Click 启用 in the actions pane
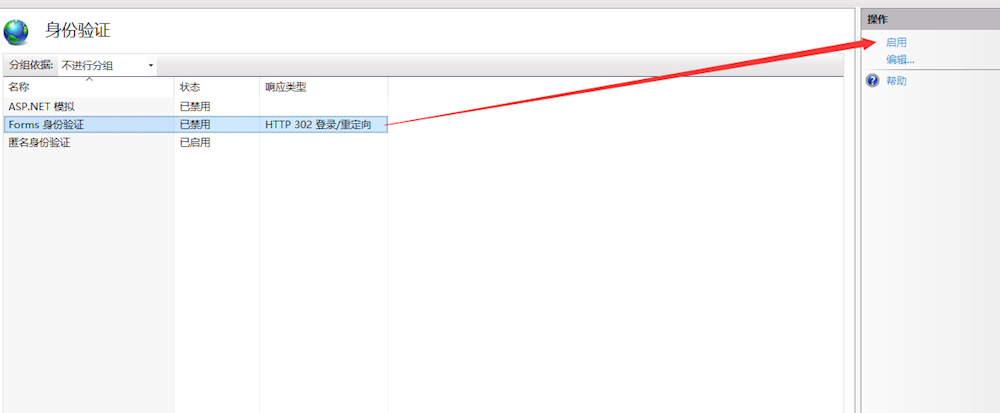 (896, 43)
